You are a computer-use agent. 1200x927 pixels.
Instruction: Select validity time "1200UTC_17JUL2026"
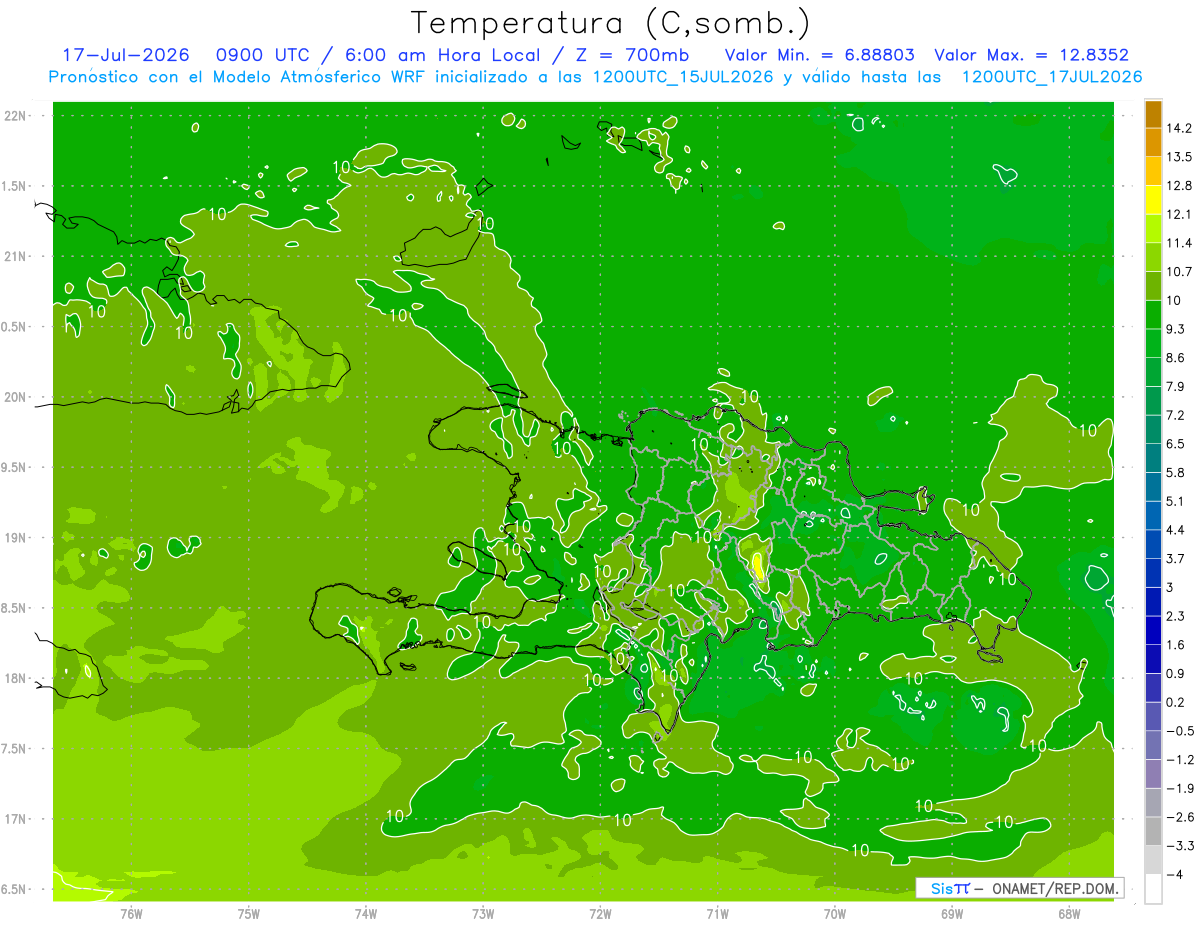pos(1052,77)
